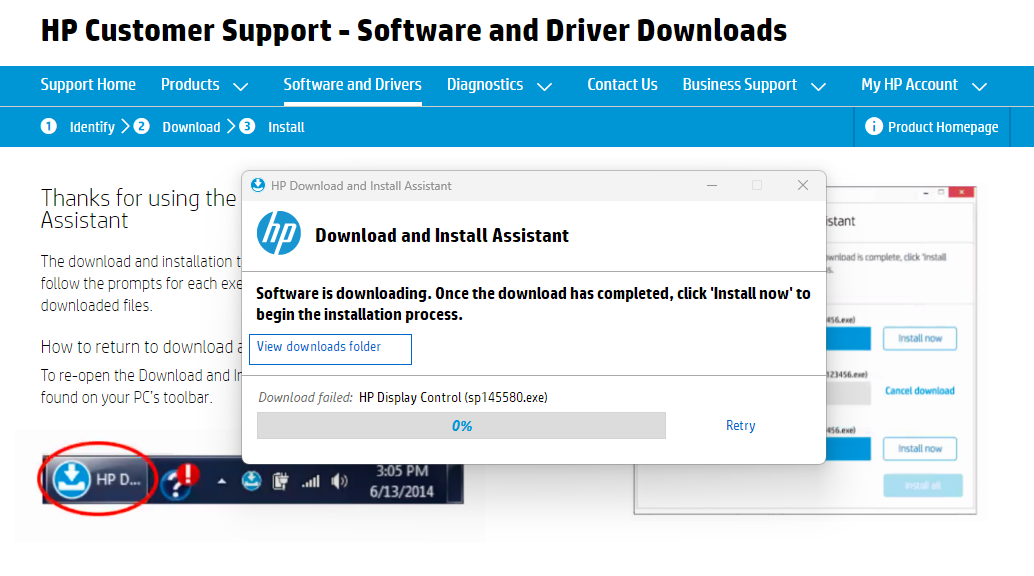This screenshot has height=576, width=1034.
Task: Select Business Support in the navigation bar
Action: [x=740, y=85]
